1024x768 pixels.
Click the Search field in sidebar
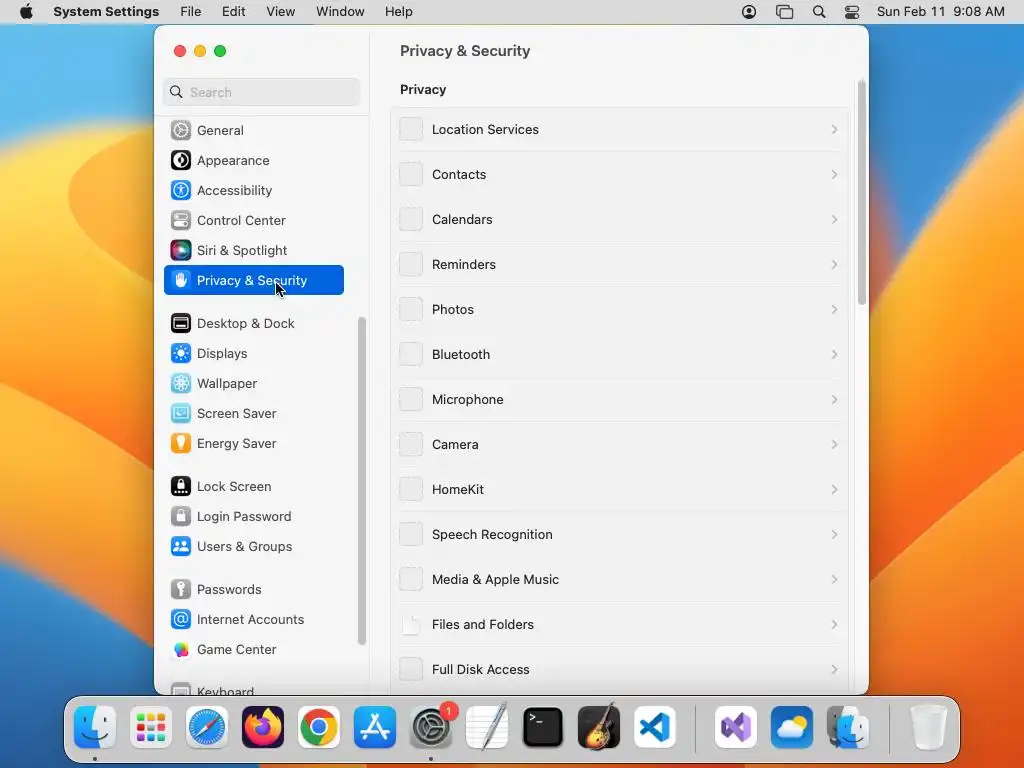click(261, 92)
